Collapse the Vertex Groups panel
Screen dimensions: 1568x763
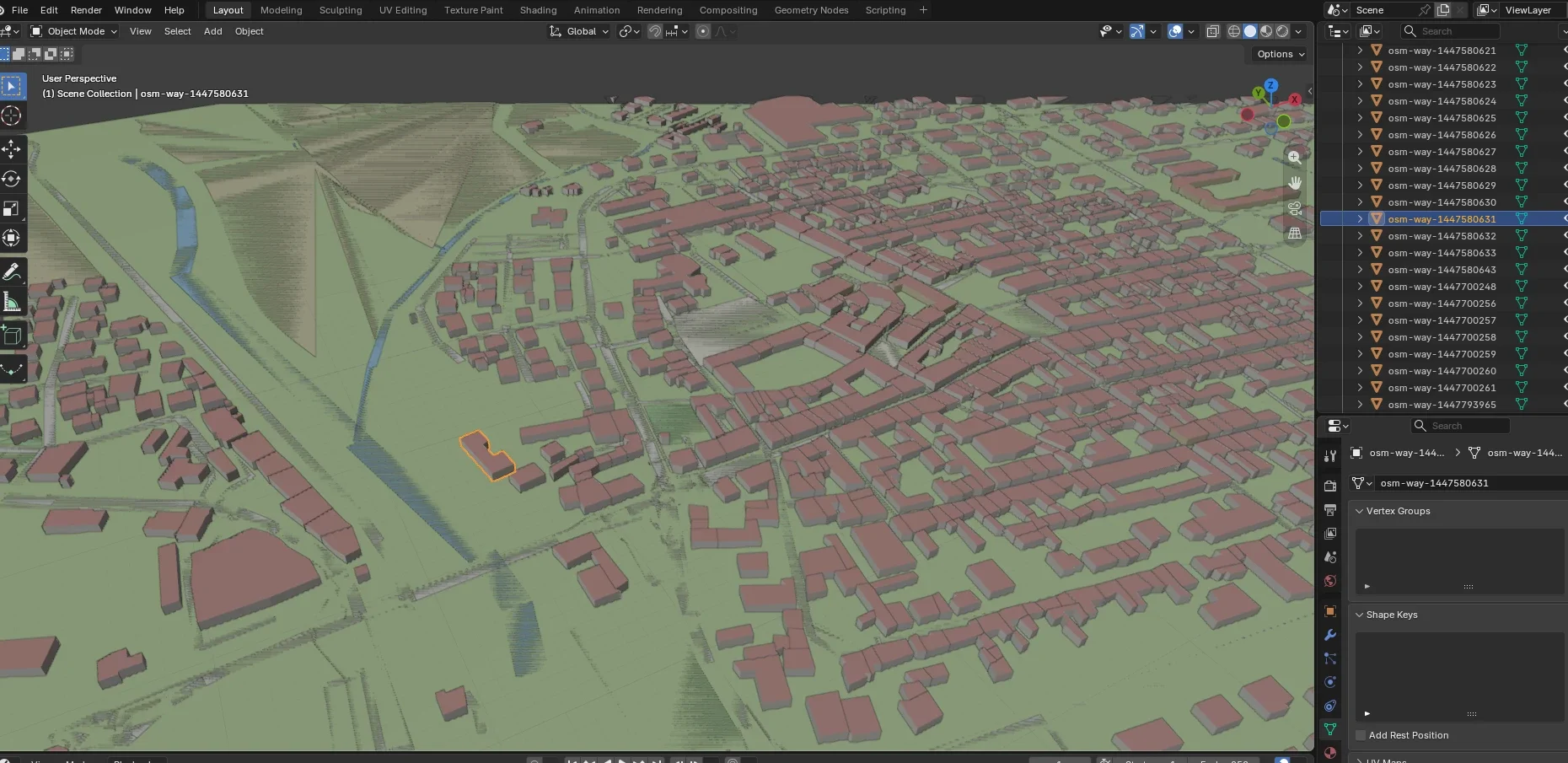point(1359,511)
